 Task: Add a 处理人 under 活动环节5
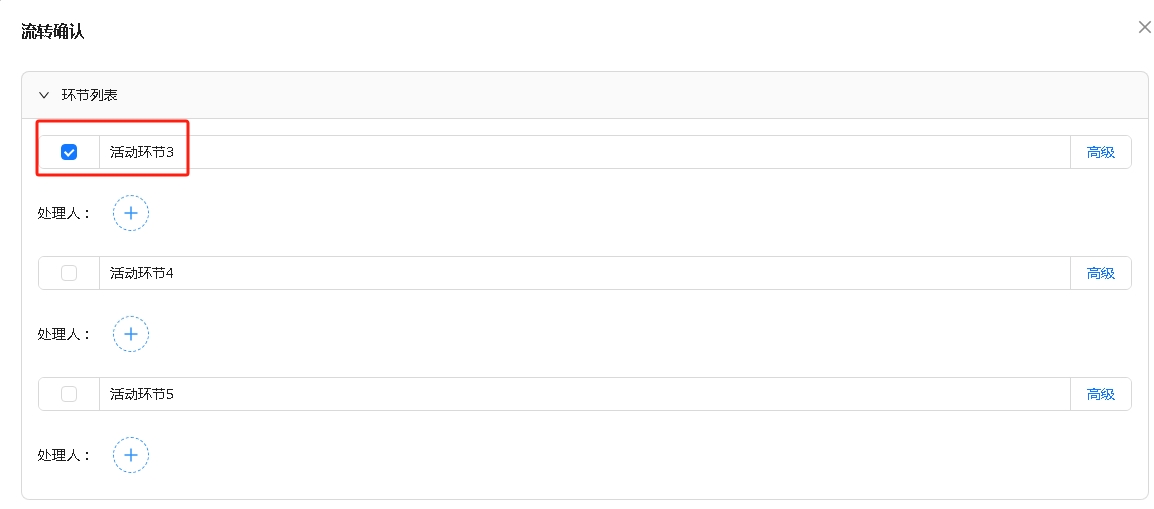(x=130, y=455)
